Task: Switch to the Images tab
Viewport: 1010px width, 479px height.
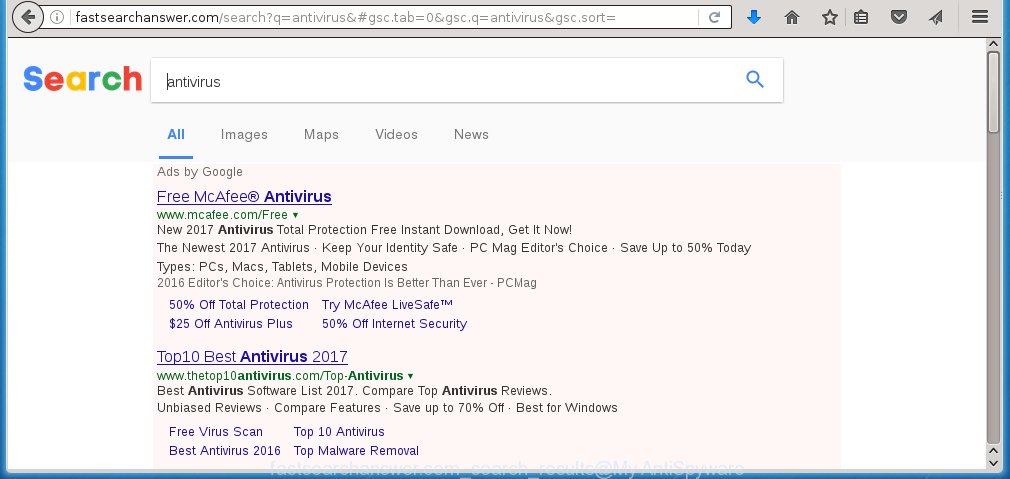Action: pos(244,135)
